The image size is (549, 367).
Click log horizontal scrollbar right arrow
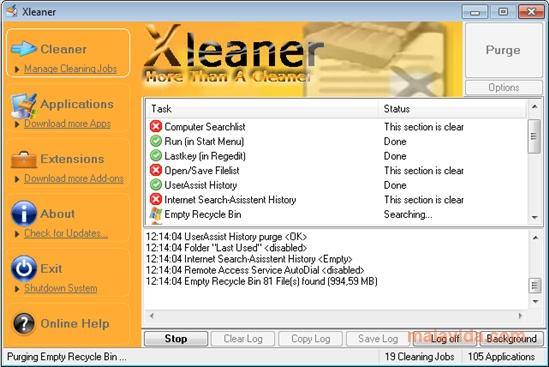pyautogui.click(x=520, y=316)
